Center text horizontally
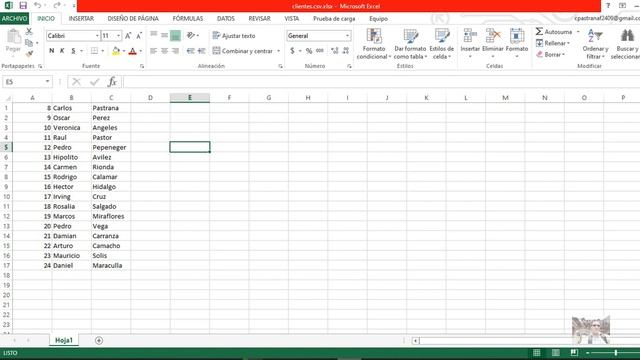Viewport: 640px width, 360px height. pos(164,51)
